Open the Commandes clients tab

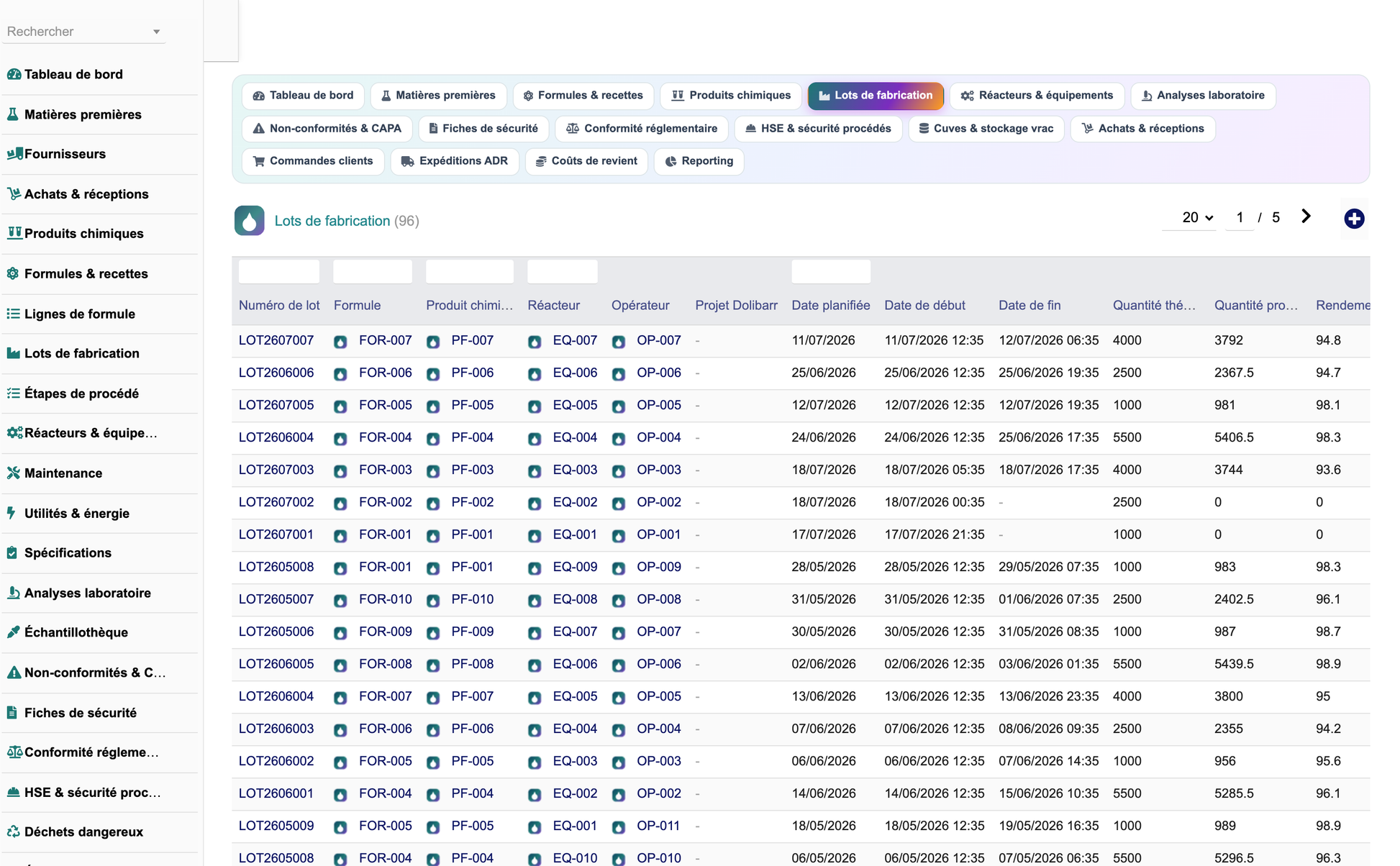click(313, 161)
